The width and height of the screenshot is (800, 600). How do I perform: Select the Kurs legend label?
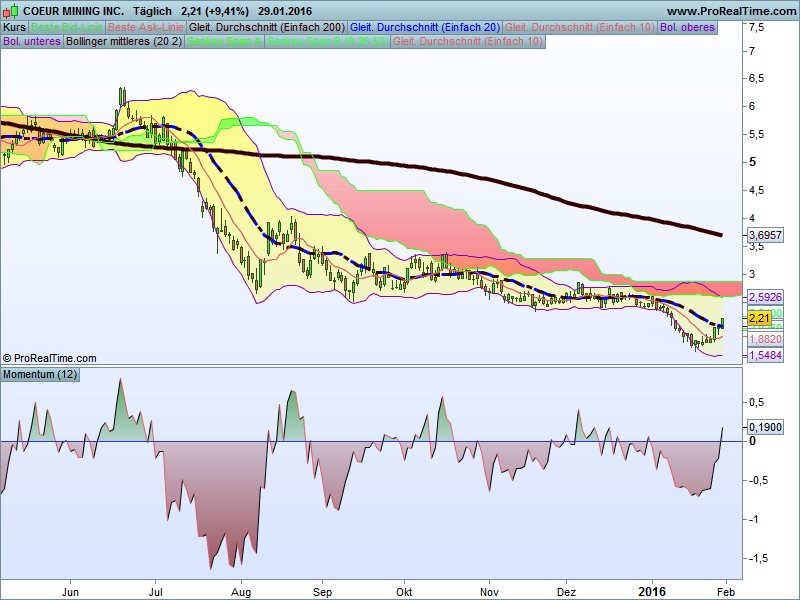pyautogui.click(x=14, y=28)
